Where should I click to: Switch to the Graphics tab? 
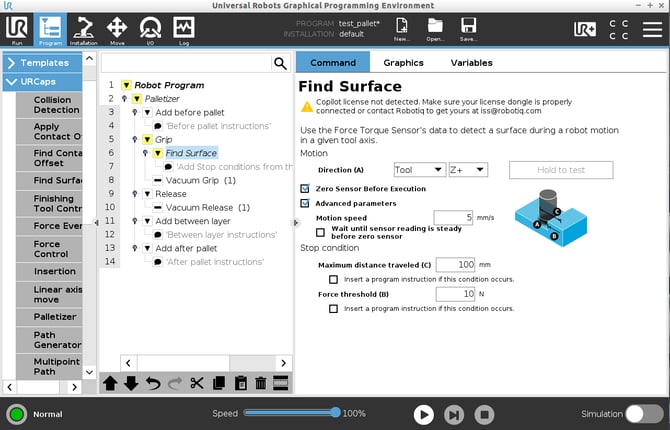tap(403, 62)
